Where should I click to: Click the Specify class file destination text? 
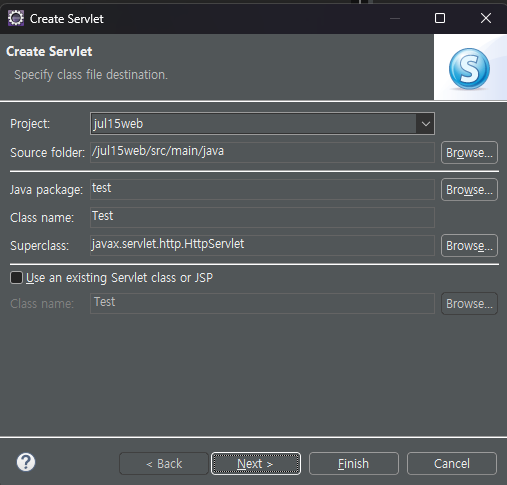click(91, 75)
